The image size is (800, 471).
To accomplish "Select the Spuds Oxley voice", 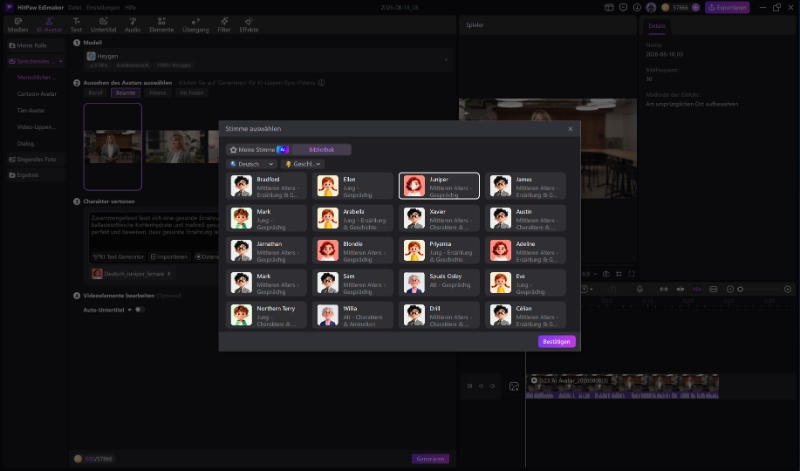I will [439, 283].
